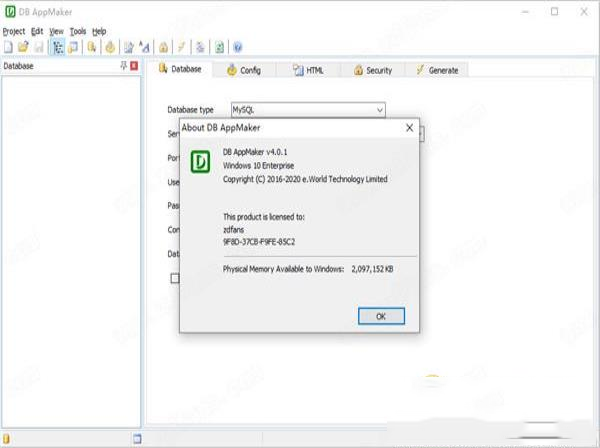Image resolution: width=600 pixels, height=448 pixels.
Task: Click the licensee name 'zdfans'
Action: [x=233, y=230]
